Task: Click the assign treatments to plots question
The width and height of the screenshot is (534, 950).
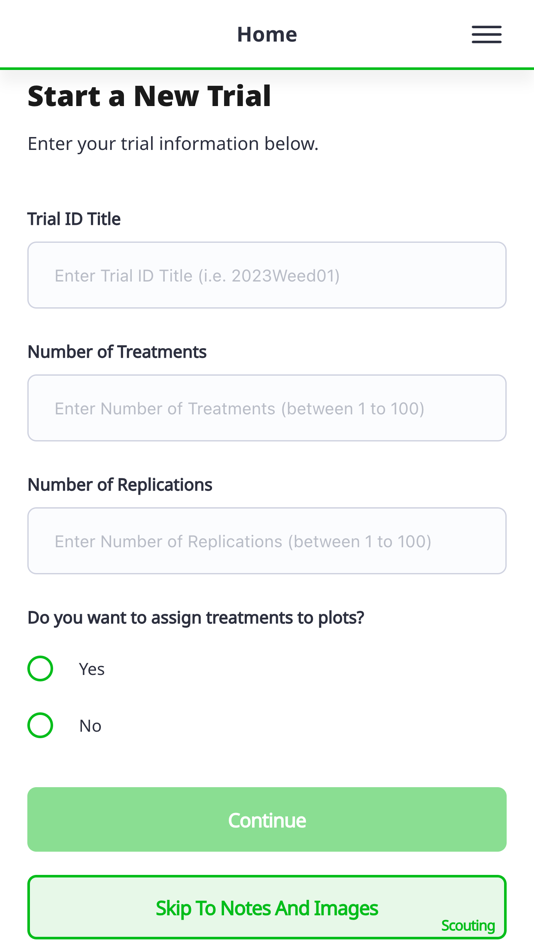Action: pos(196,617)
